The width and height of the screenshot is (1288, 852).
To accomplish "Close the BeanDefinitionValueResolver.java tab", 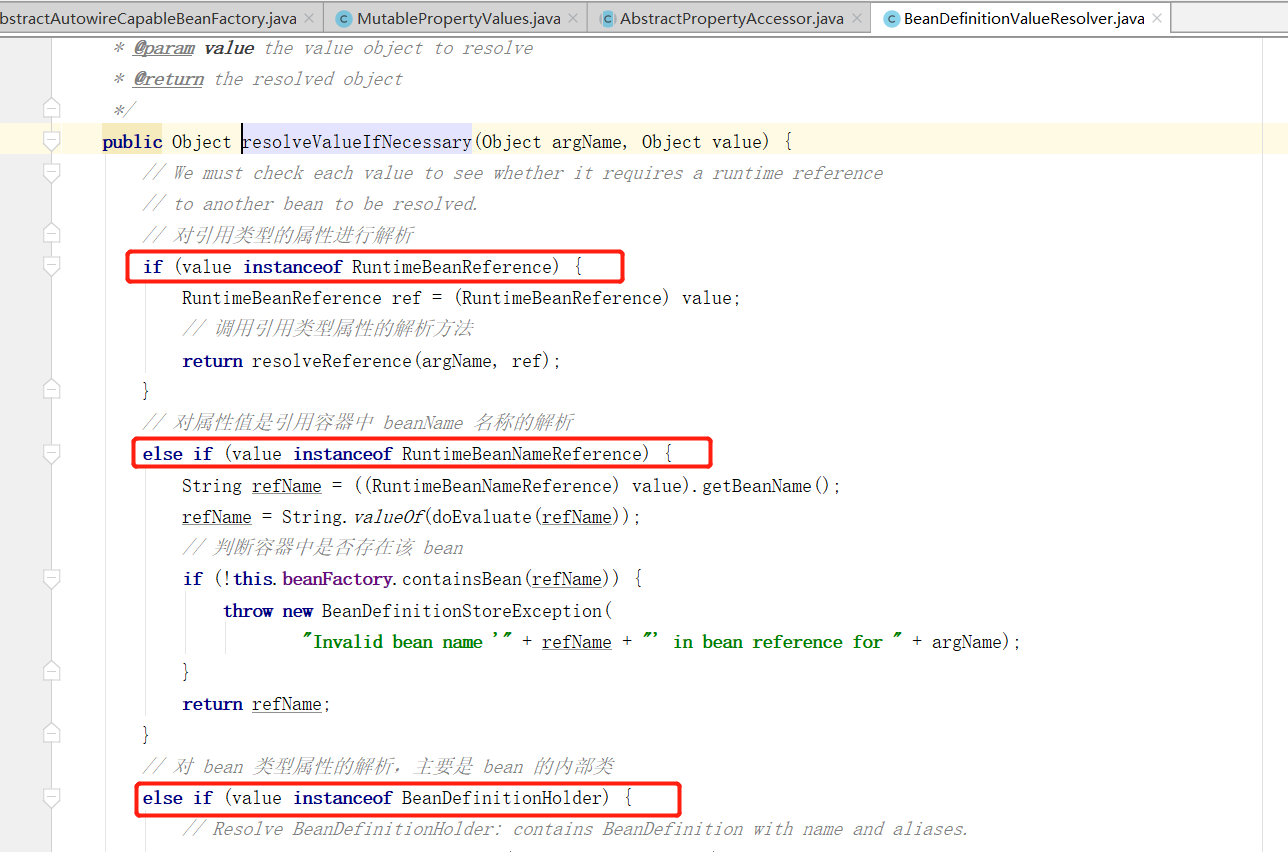I will pyautogui.click(x=1155, y=18).
